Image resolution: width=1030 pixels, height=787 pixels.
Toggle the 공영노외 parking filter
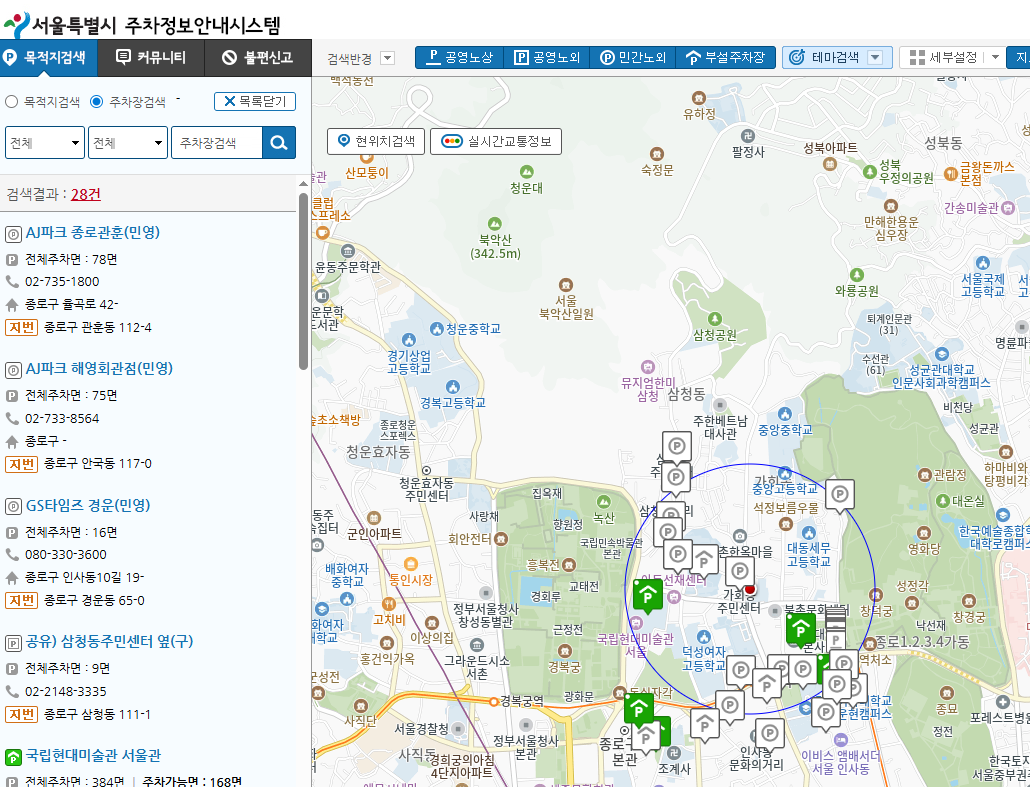[547, 58]
